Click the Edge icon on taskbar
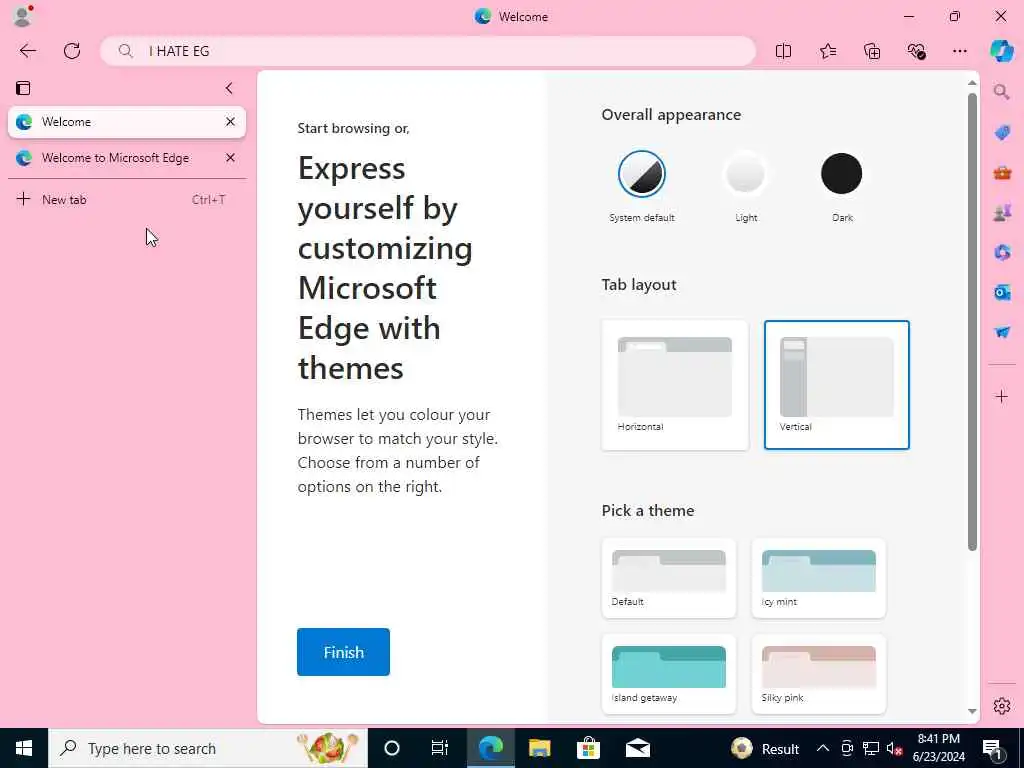This screenshot has height=768, width=1024. point(490,748)
